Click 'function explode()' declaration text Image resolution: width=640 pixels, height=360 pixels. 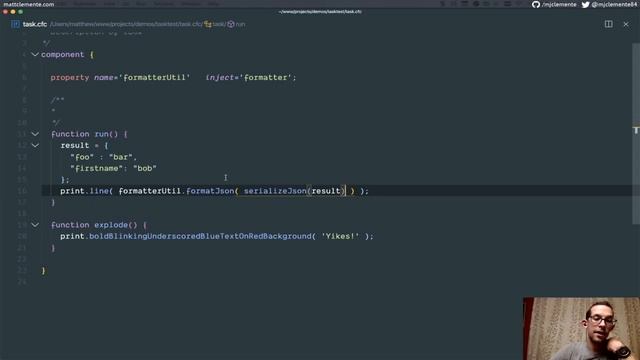(94, 225)
